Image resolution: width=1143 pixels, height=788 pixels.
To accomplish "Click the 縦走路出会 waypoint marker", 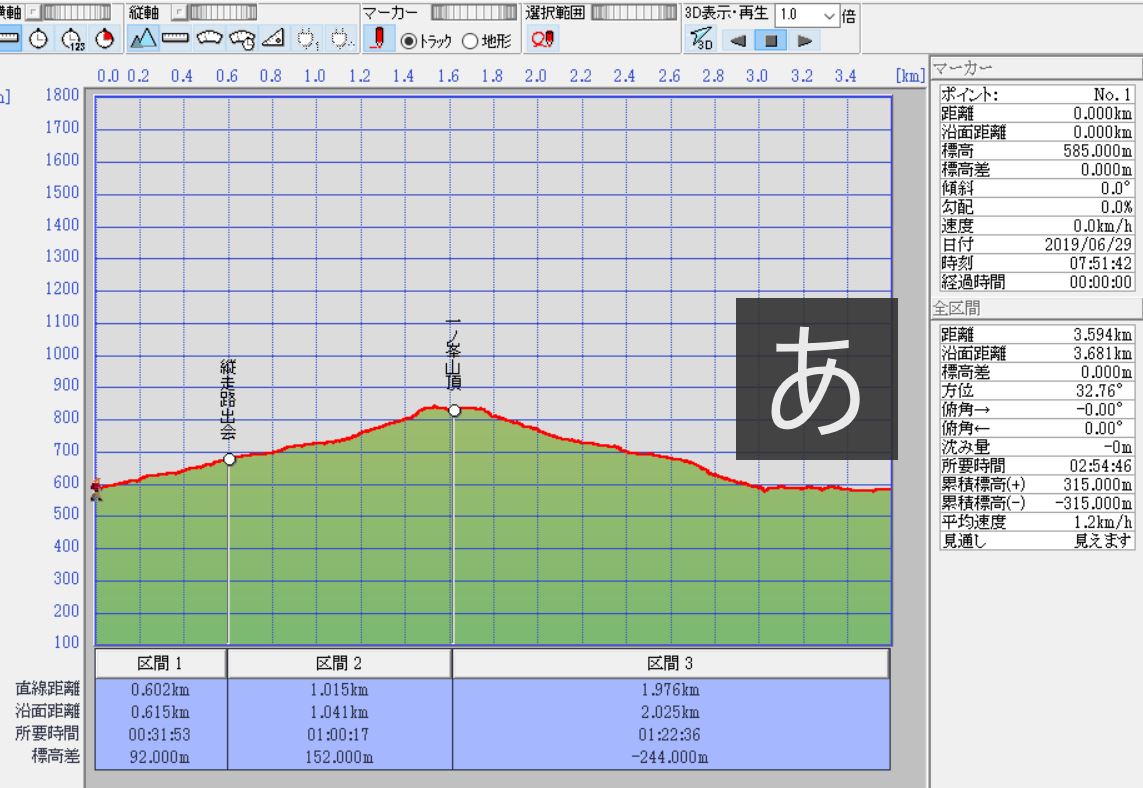I will coord(229,459).
